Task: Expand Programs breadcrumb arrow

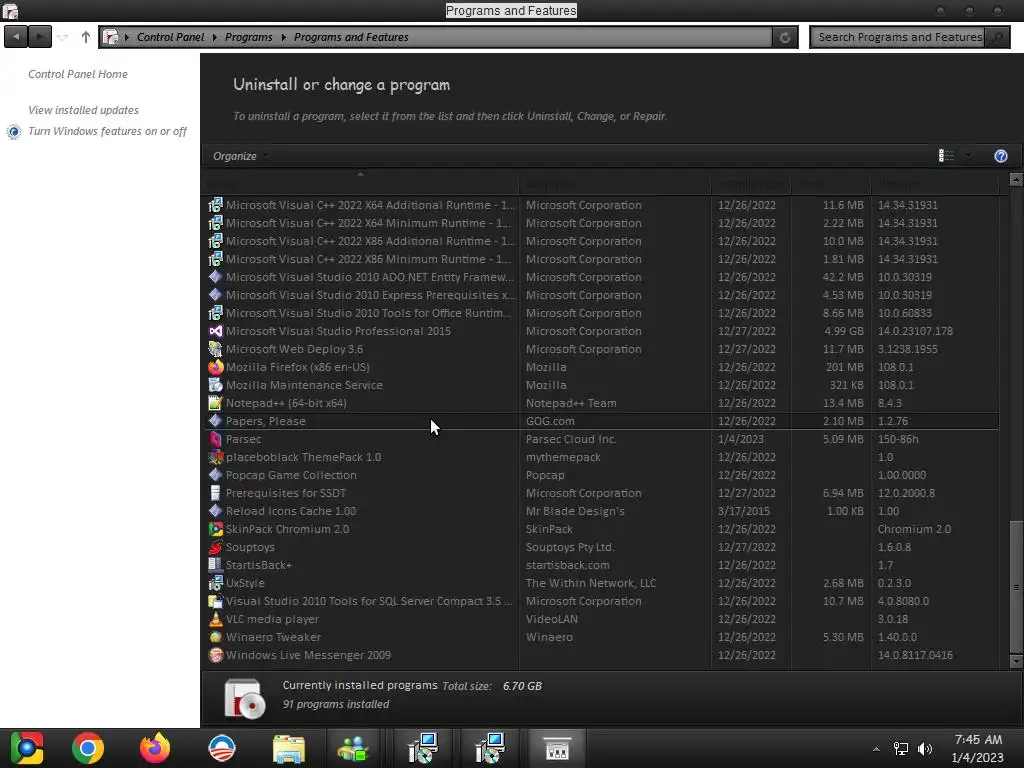Action: coord(283,37)
